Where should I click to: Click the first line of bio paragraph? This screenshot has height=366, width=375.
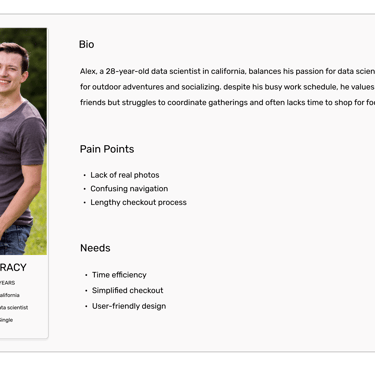[227, 71]
